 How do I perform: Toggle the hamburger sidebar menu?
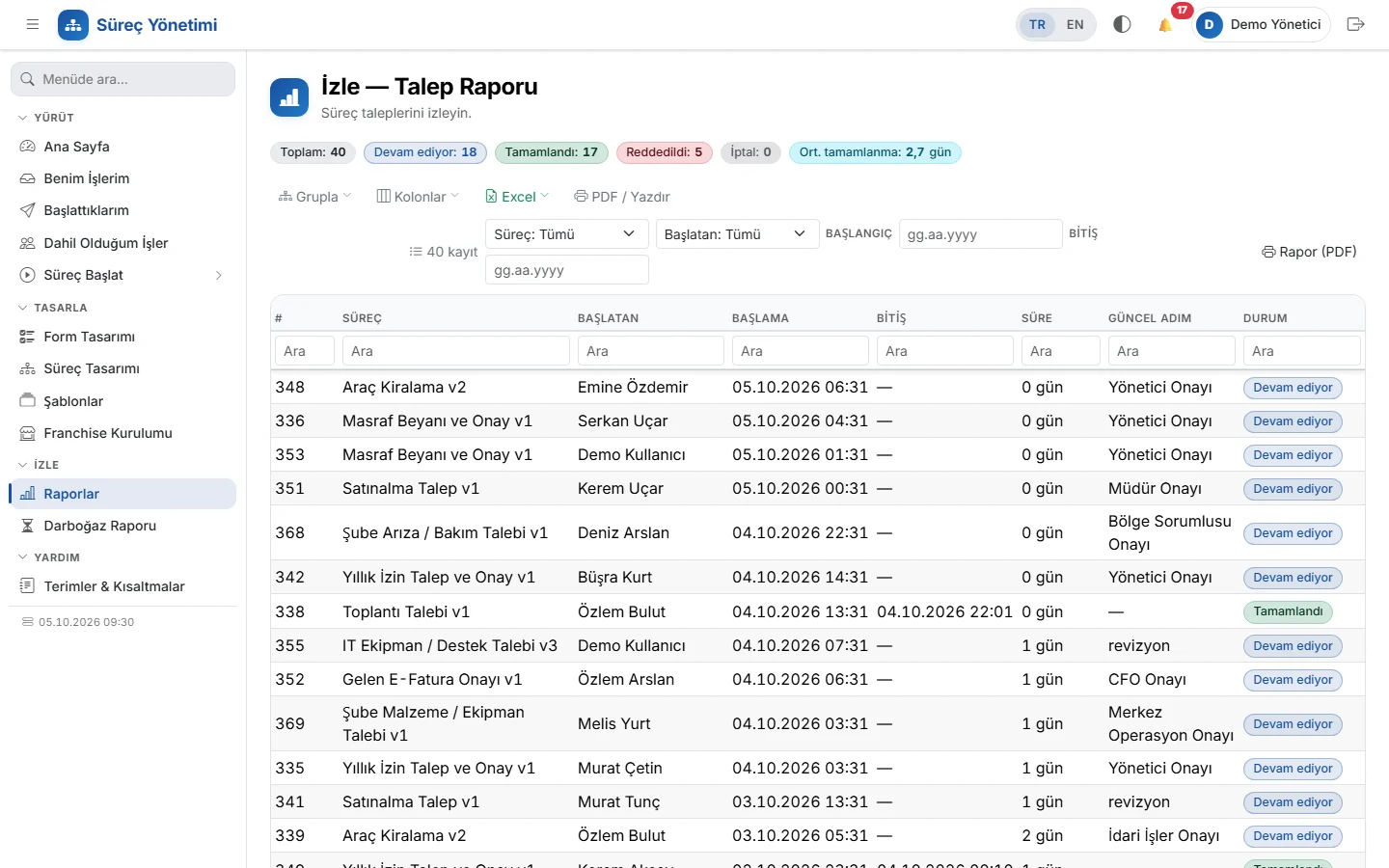click(33, 24)
